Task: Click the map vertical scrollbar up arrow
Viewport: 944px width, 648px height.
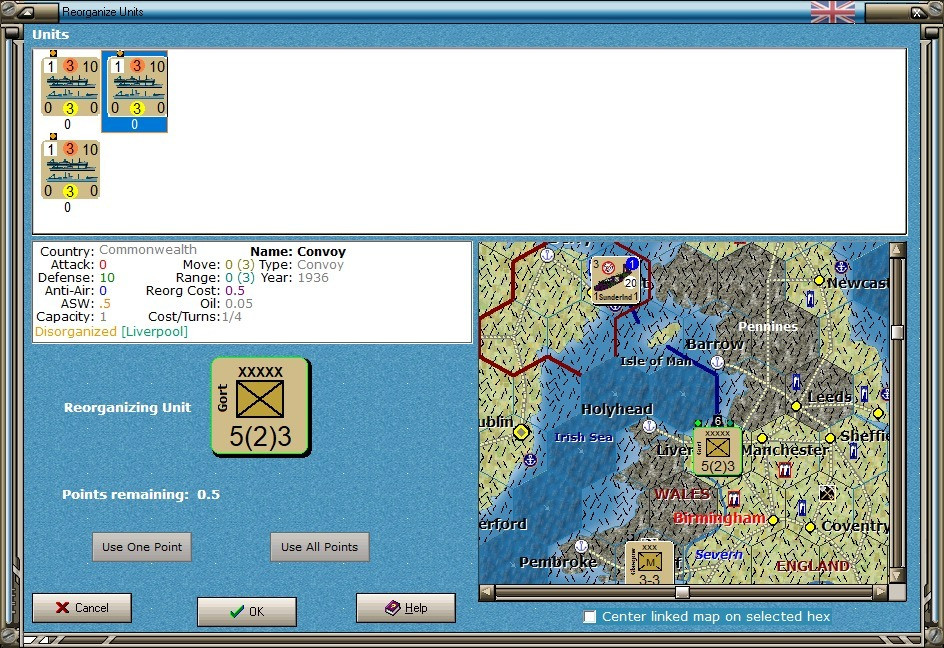Action: point(897,249)
